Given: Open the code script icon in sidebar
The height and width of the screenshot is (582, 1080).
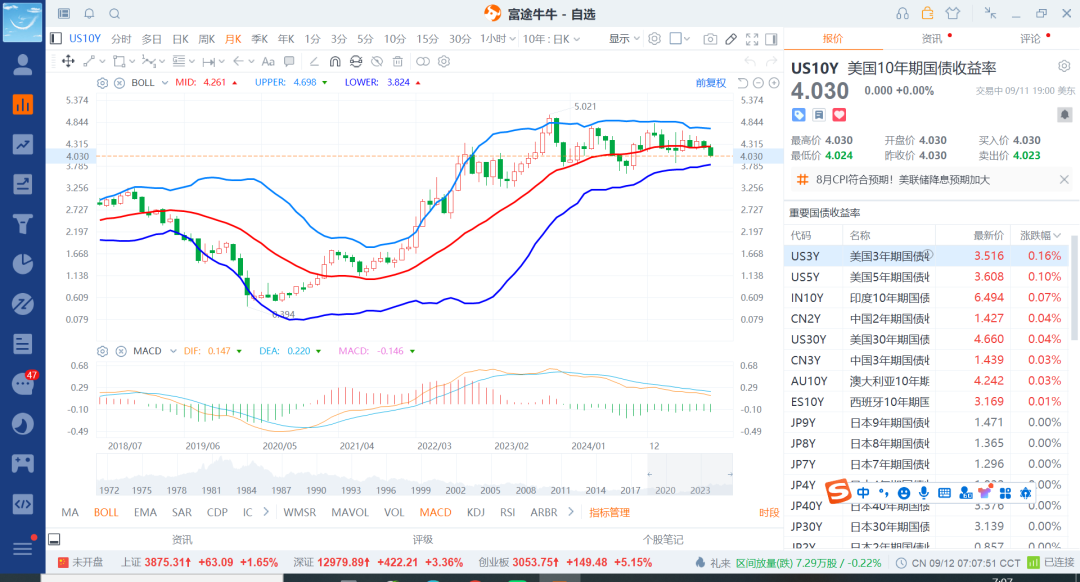Looking at the screenshot, I should tap(23, 503).
